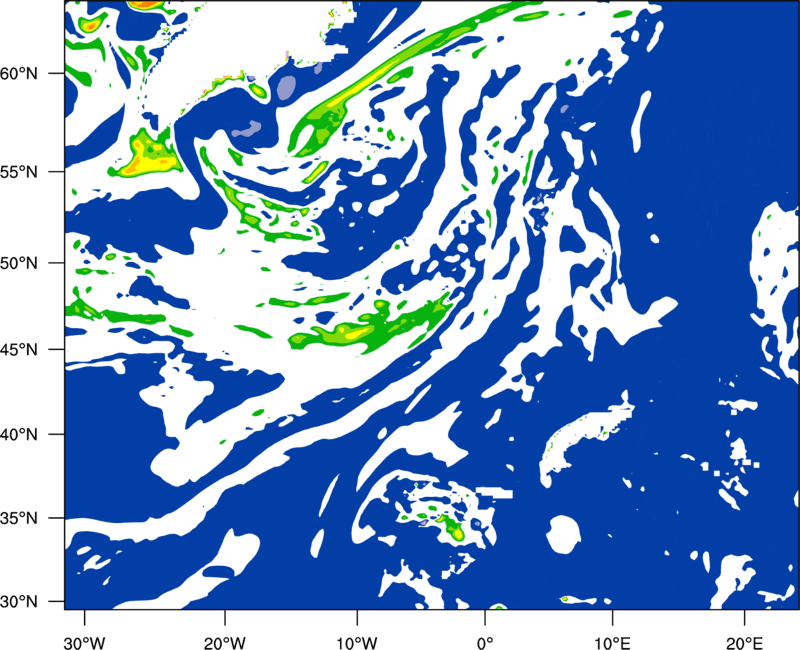Click the 30°W longitude label

(x=84, y=643)
